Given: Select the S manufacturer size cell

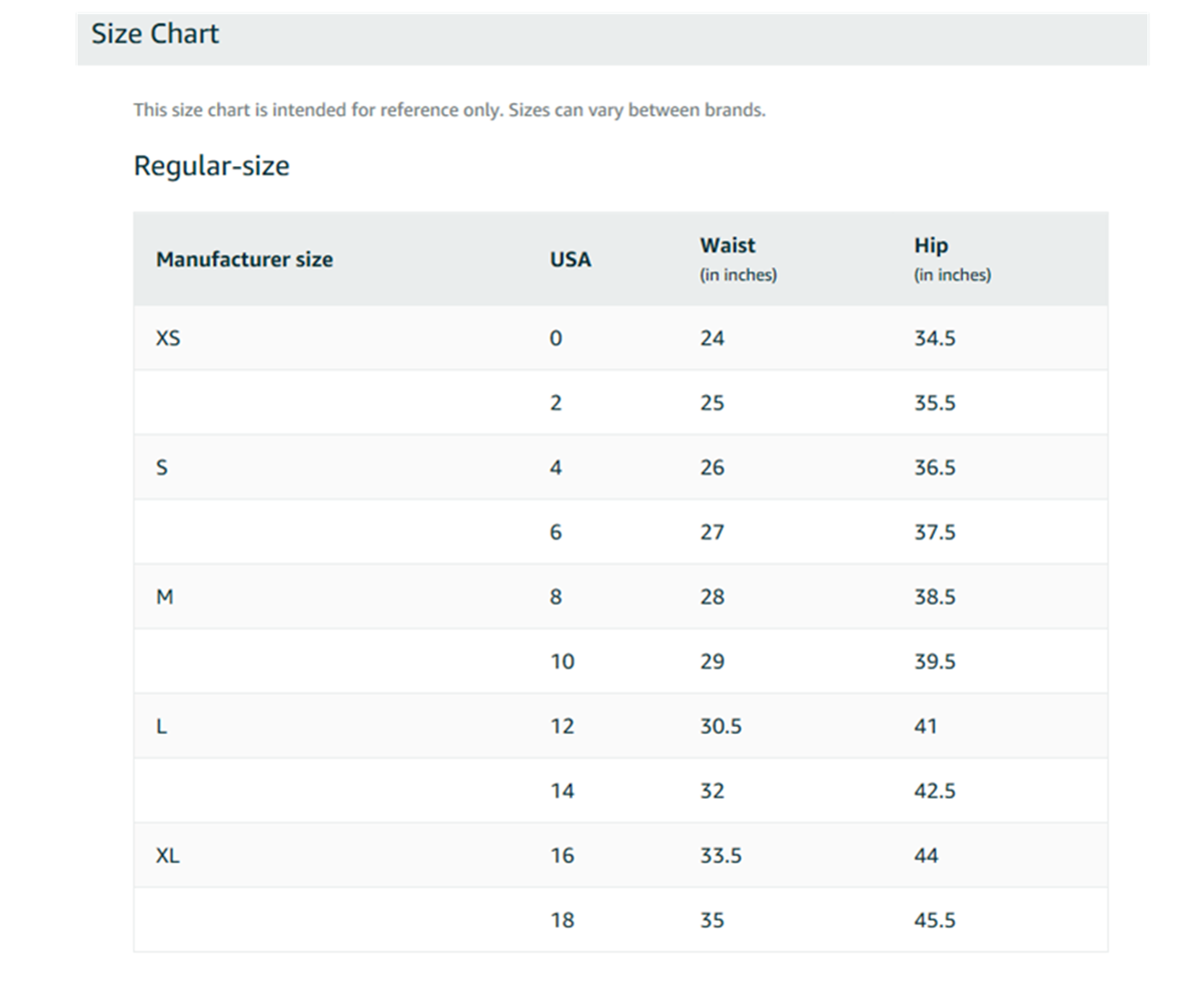Looking at the screenshot, I should [x=161, y=468].
